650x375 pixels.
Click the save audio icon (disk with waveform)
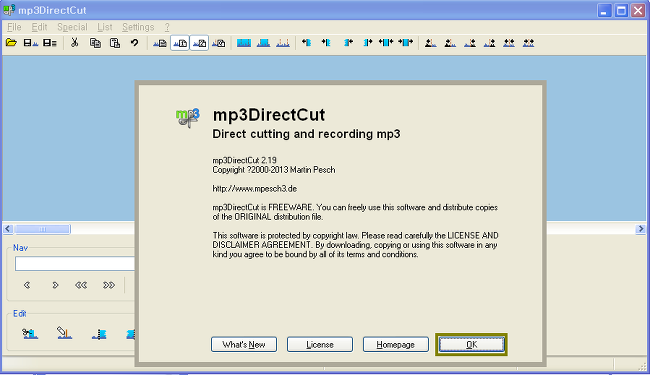coord(30,43)
